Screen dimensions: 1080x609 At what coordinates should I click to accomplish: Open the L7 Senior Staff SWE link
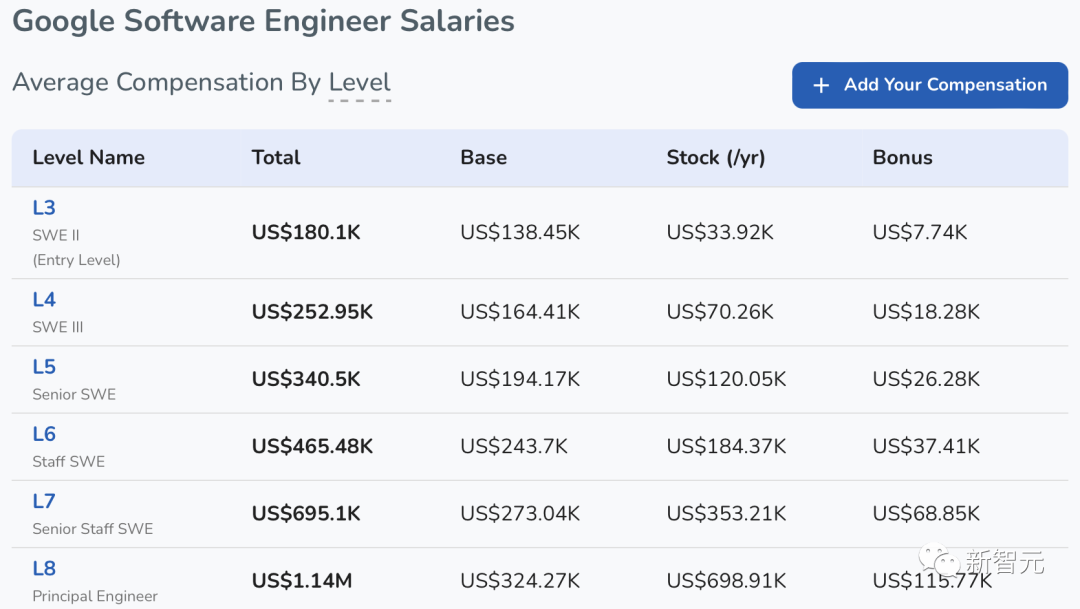click(x=44, y=501)
